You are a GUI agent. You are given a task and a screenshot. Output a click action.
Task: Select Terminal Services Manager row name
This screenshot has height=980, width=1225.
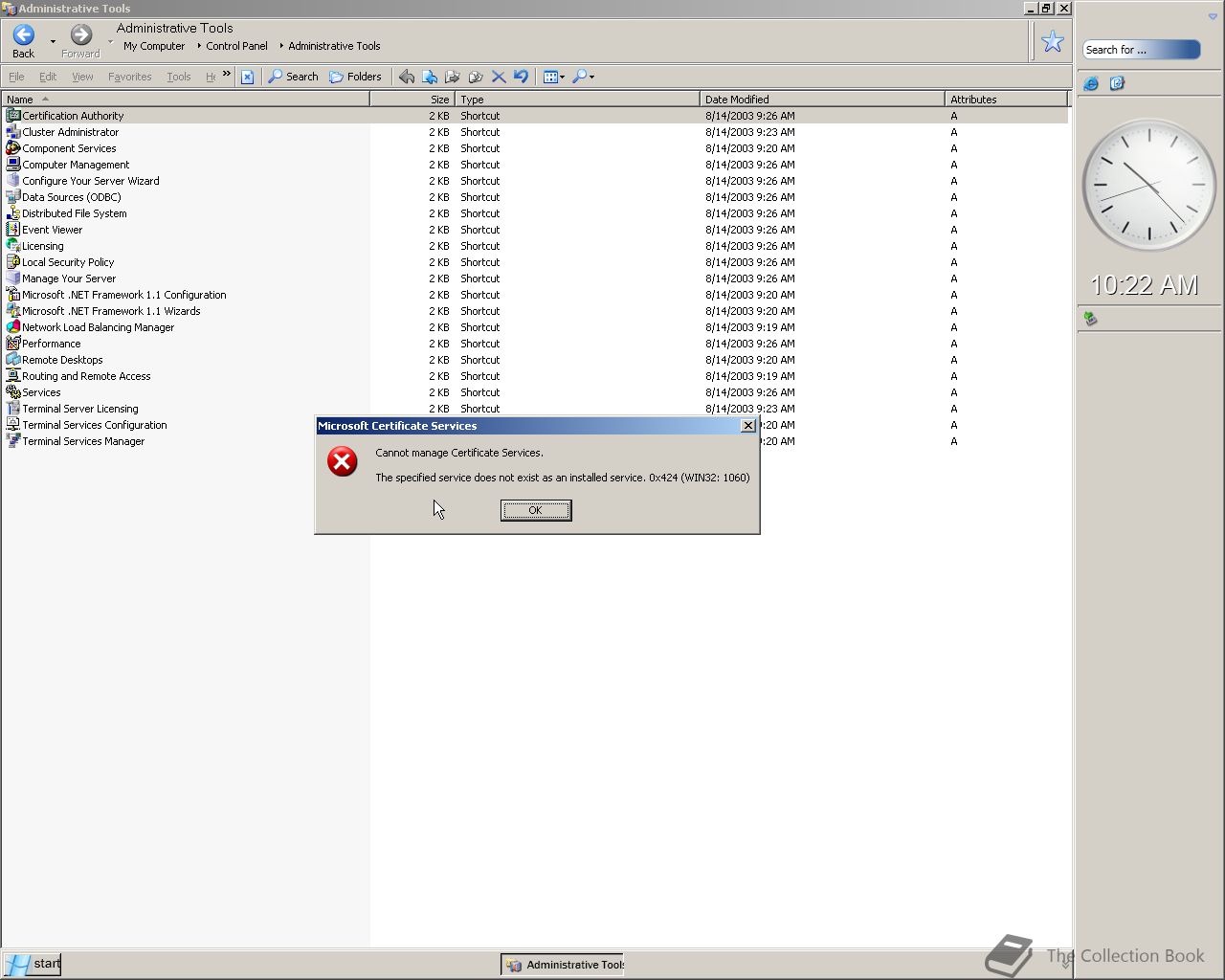tap(83, 441)
